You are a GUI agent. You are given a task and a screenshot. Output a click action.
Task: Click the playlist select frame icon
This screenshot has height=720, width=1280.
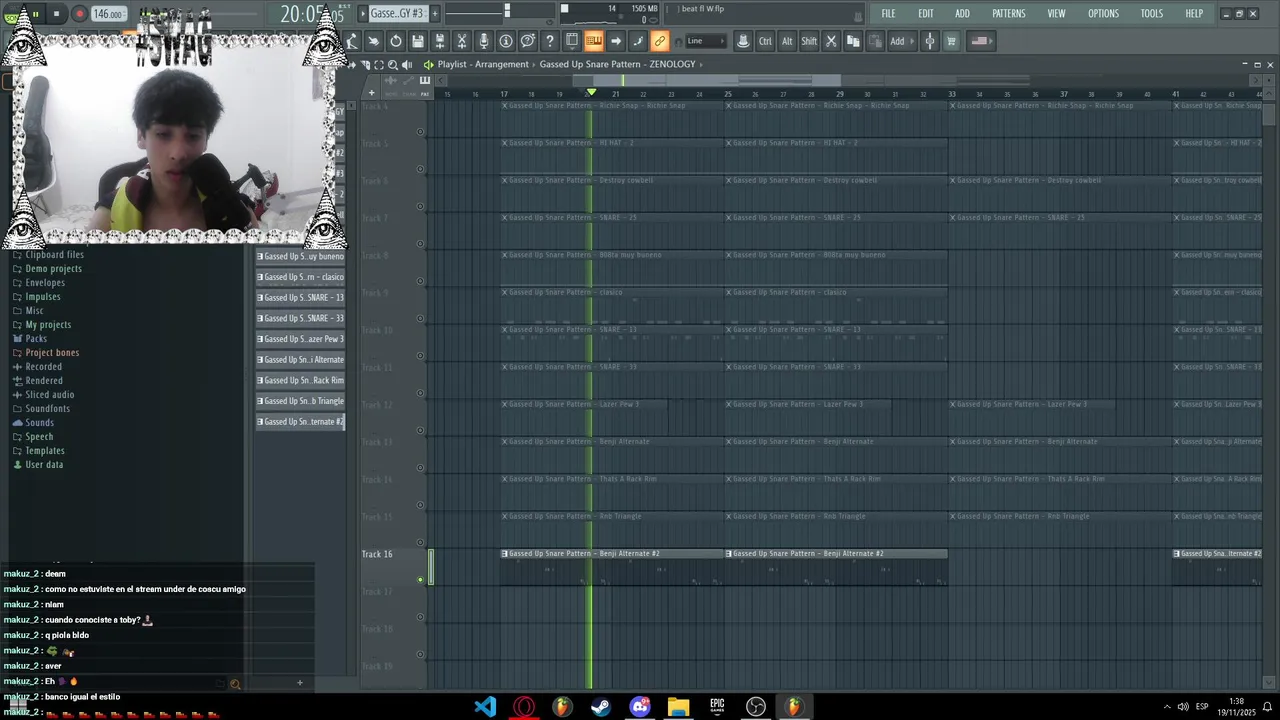[x=378, y=64]
